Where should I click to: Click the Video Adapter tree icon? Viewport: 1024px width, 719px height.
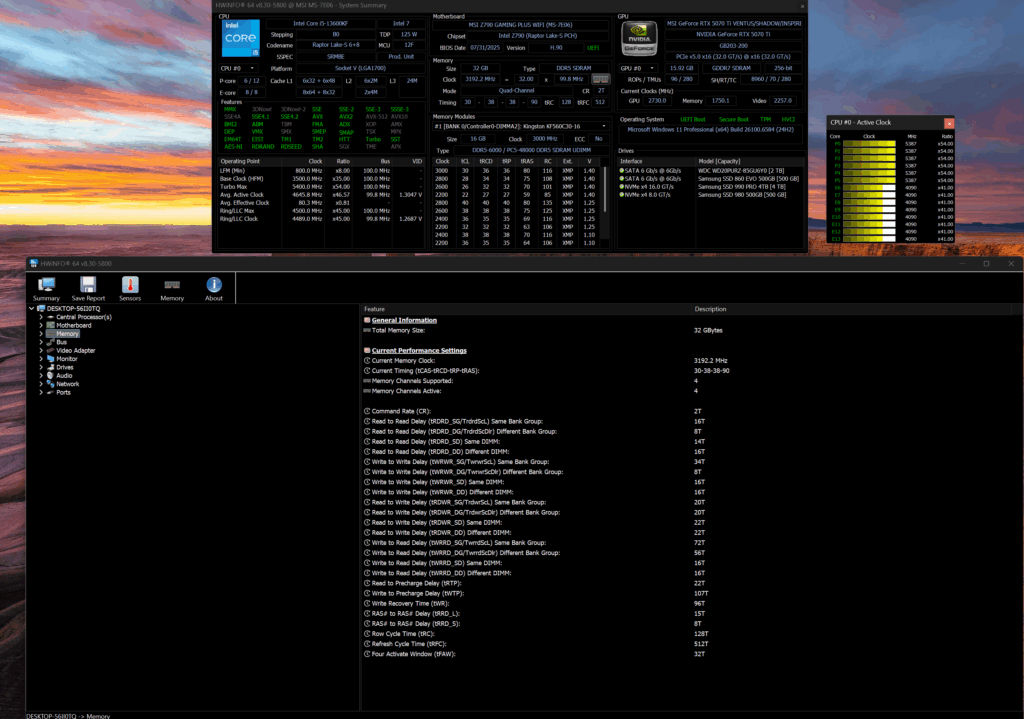(50, 351)
